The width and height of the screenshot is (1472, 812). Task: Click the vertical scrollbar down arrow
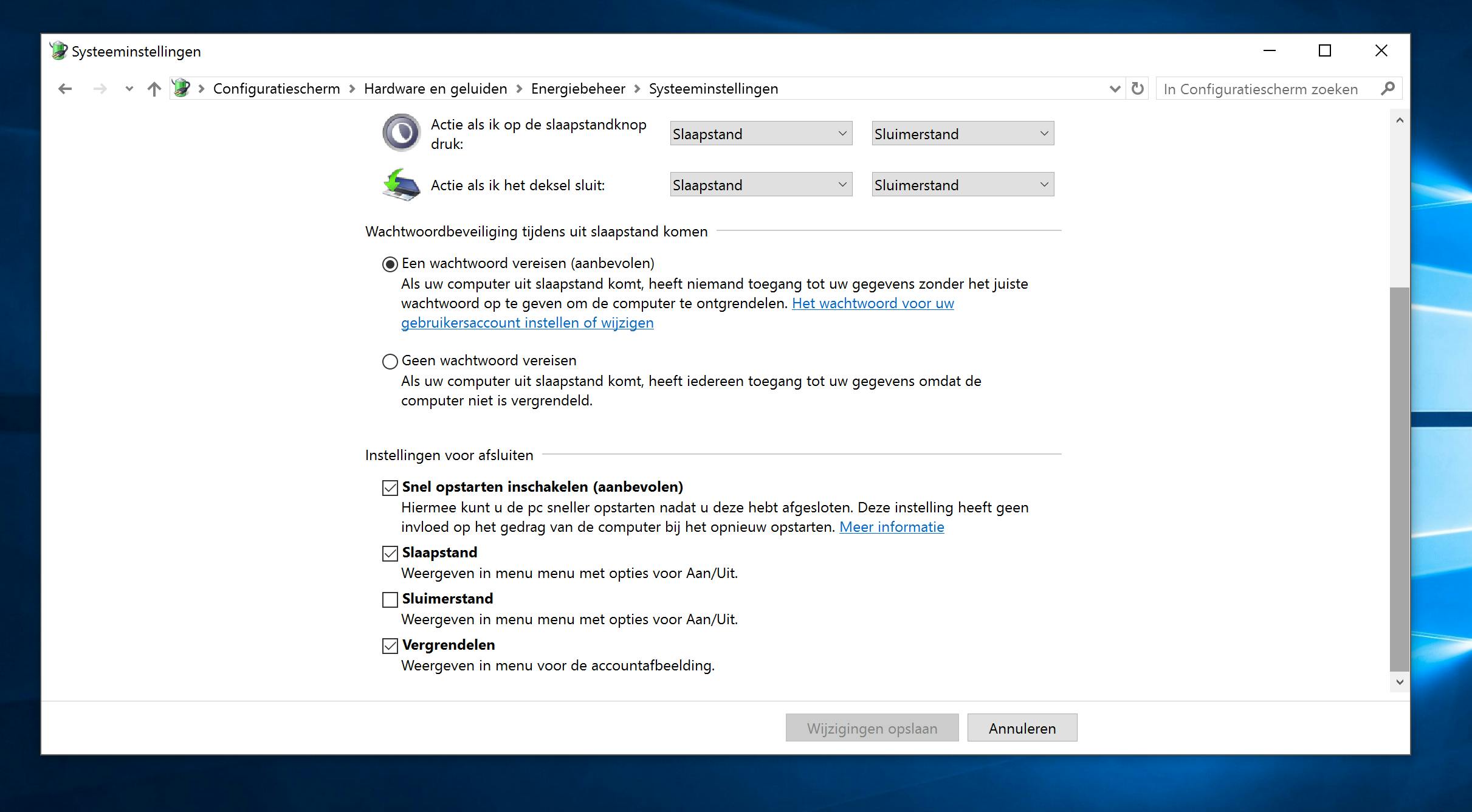coord(1400,682)
